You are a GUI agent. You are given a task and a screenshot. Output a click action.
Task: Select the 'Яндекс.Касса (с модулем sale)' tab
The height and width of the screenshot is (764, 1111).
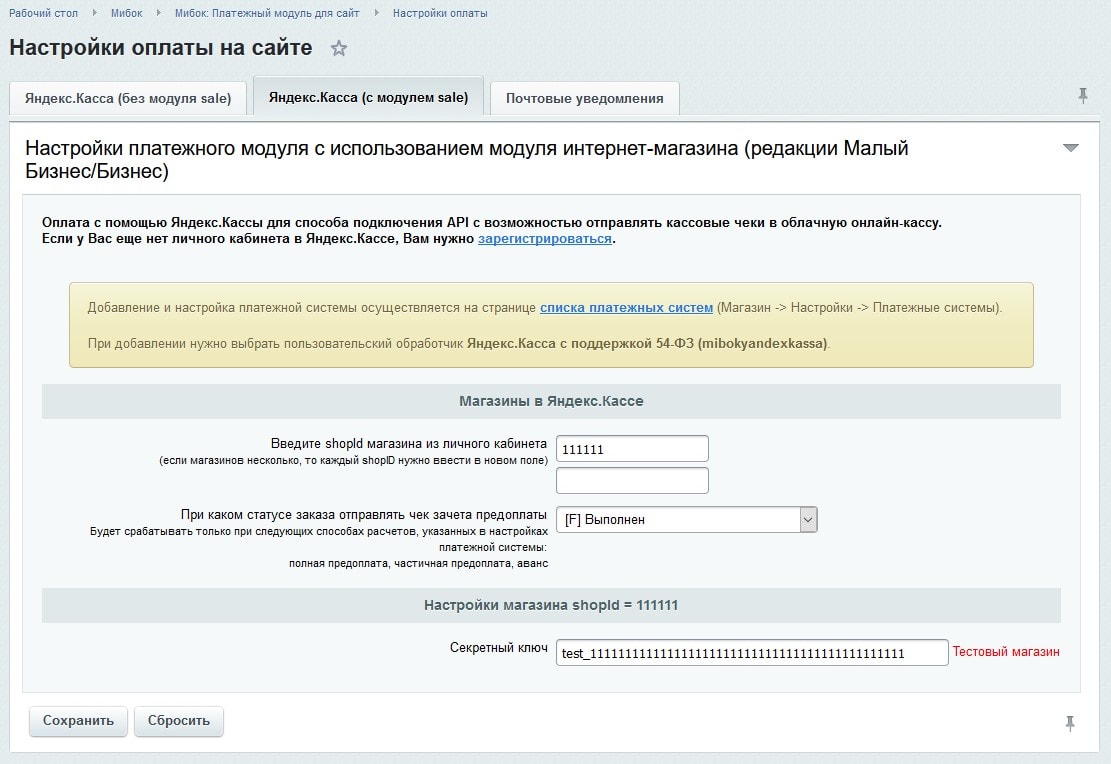click(x=368, y=97)
